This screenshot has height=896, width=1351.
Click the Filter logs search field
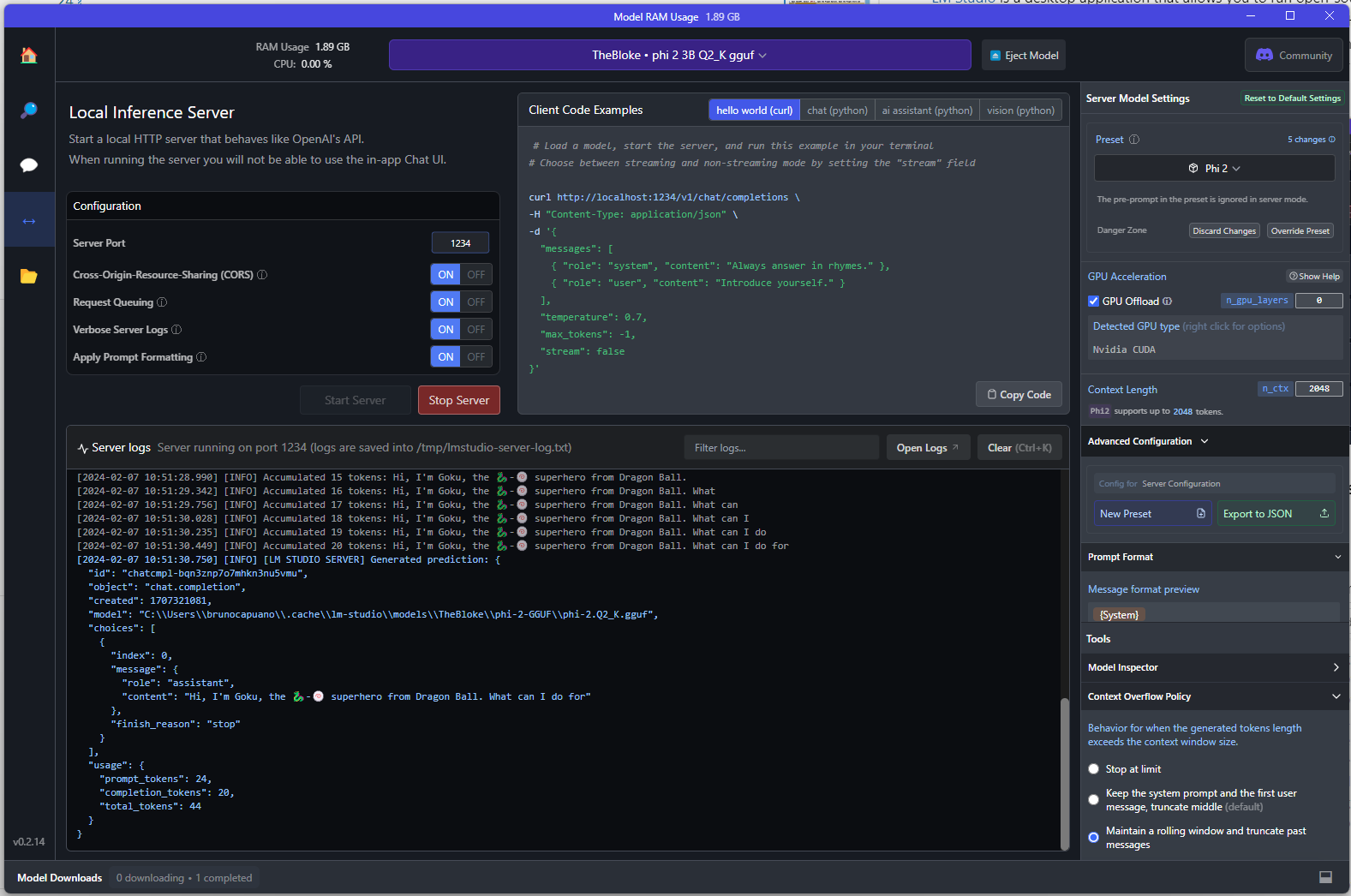[x=781, y=448]
